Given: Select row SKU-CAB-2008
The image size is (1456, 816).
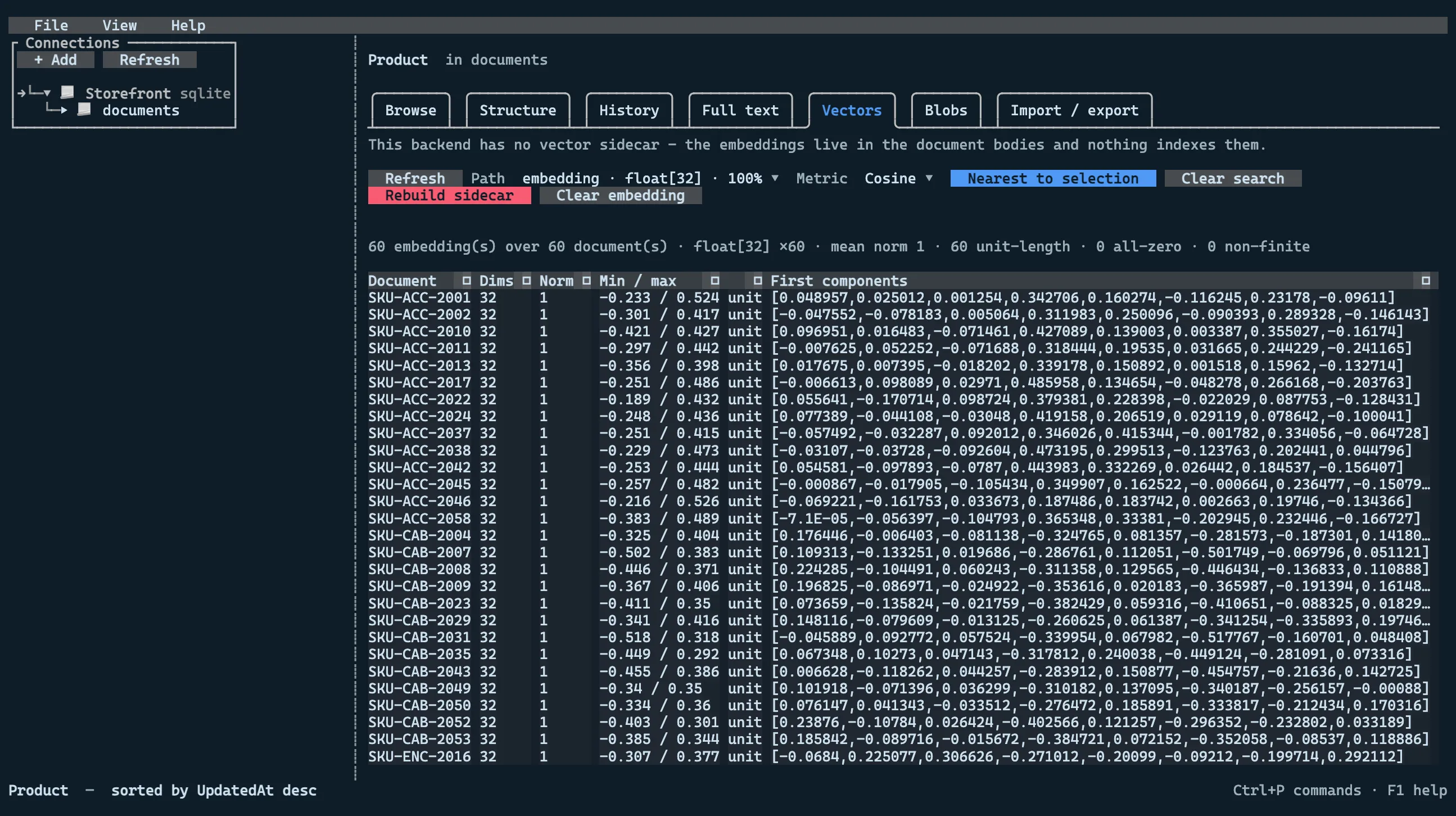Looking at the screenshot, I should 903,570.
